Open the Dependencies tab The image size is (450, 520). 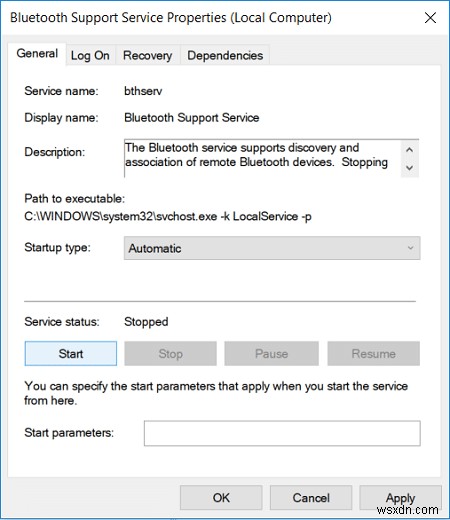pyautogui.click(x=225, y=55)
